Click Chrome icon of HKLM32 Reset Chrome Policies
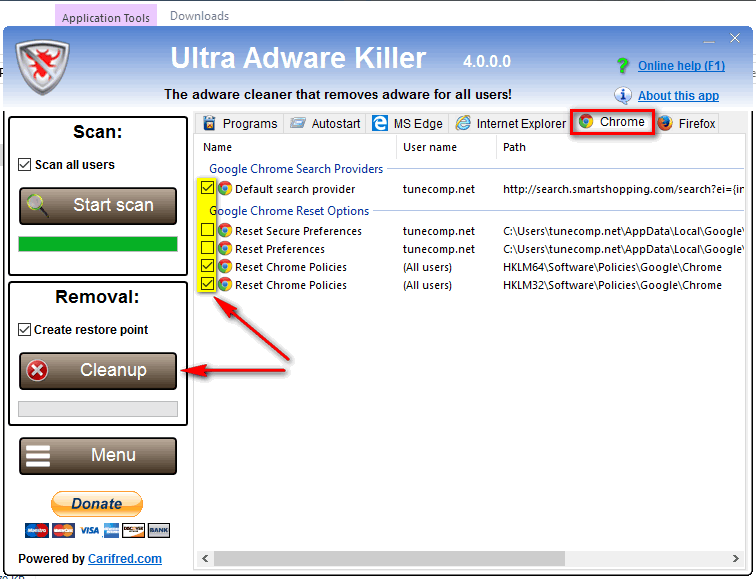756x579 pixels. click(225, 284)
